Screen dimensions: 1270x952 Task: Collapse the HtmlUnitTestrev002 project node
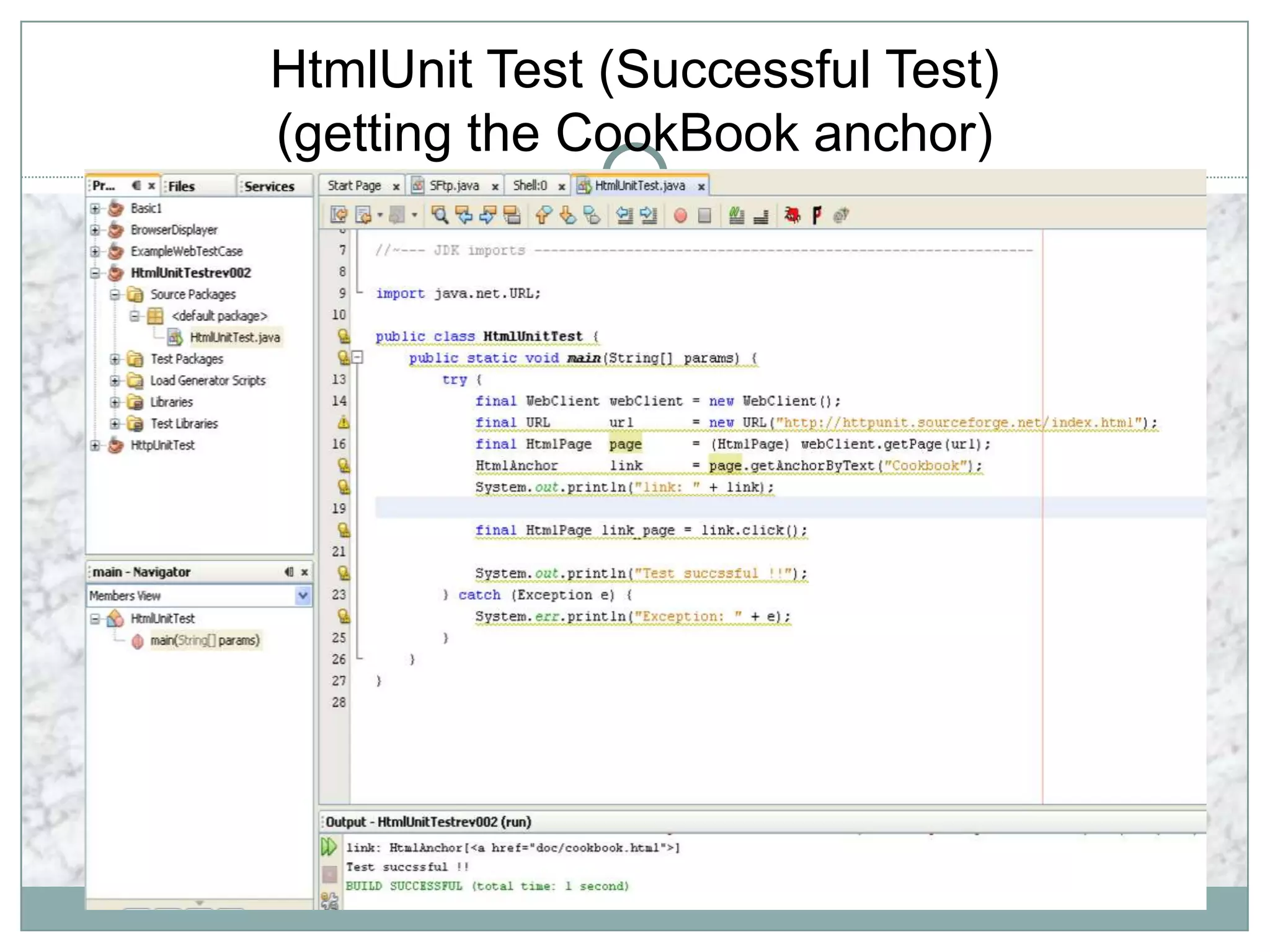point(95,273)
